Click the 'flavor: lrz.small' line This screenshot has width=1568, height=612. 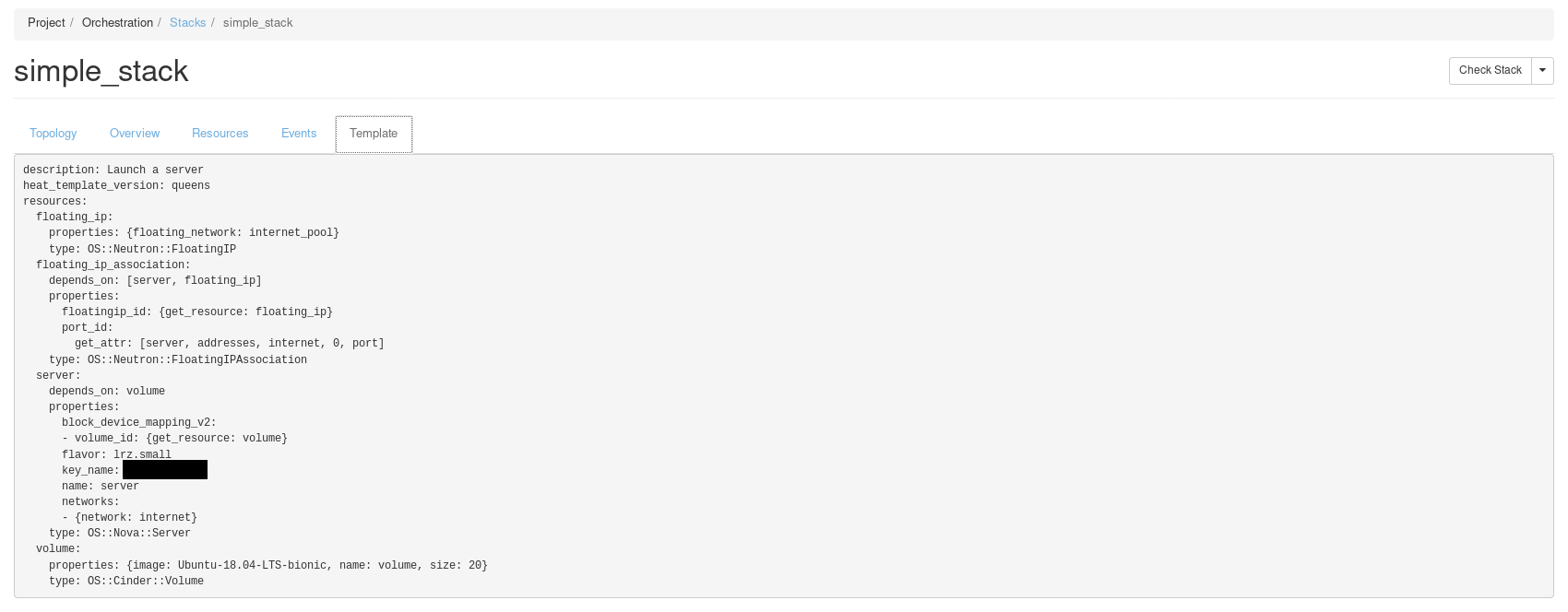coord(116,454)
